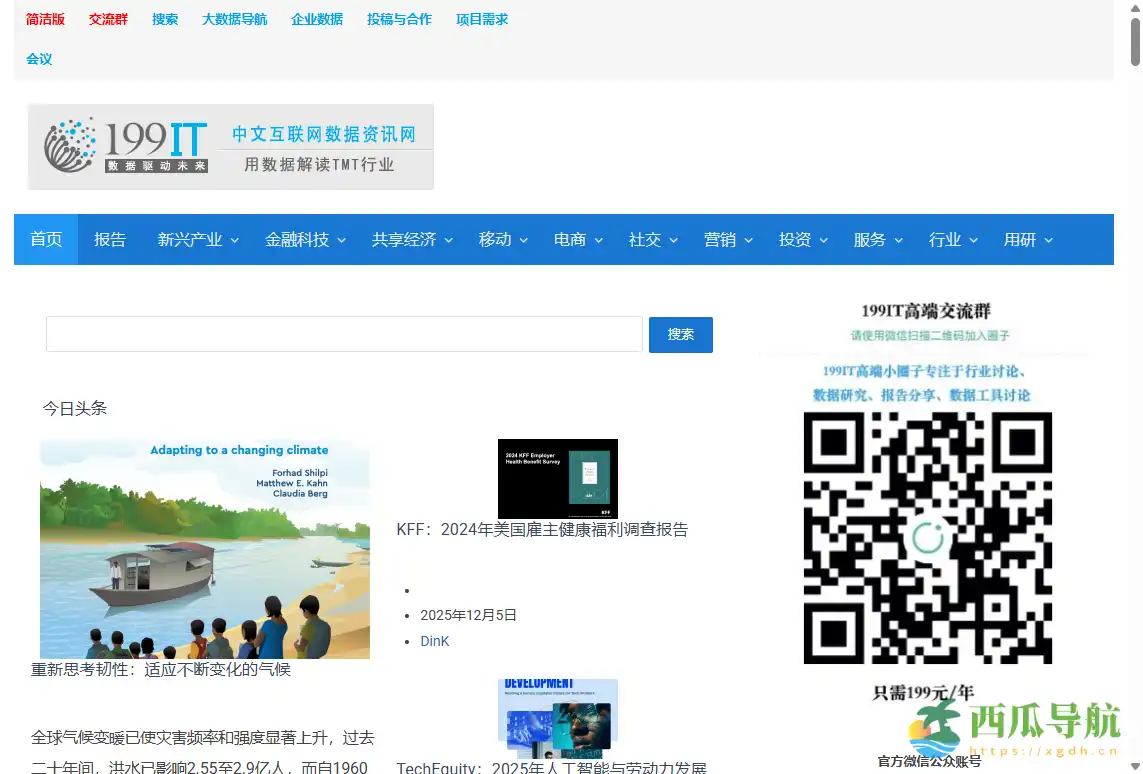Open the 企业数据 link
Screen dimensions: 1143x774
pyautogui.click(x=316, y=18)
